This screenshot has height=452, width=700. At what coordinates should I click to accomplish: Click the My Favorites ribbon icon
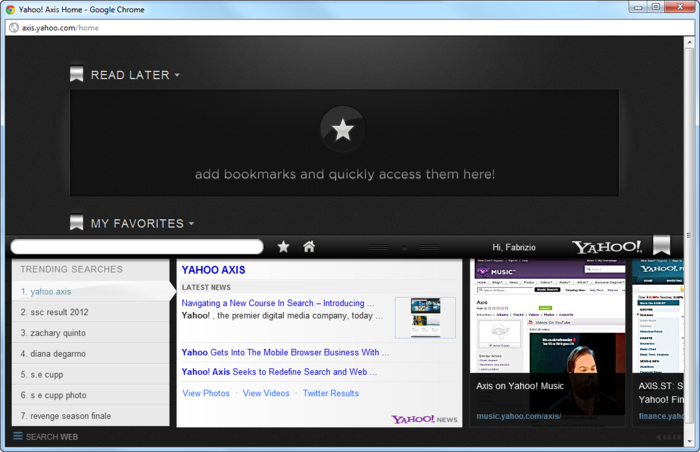[x=77, y=222]
